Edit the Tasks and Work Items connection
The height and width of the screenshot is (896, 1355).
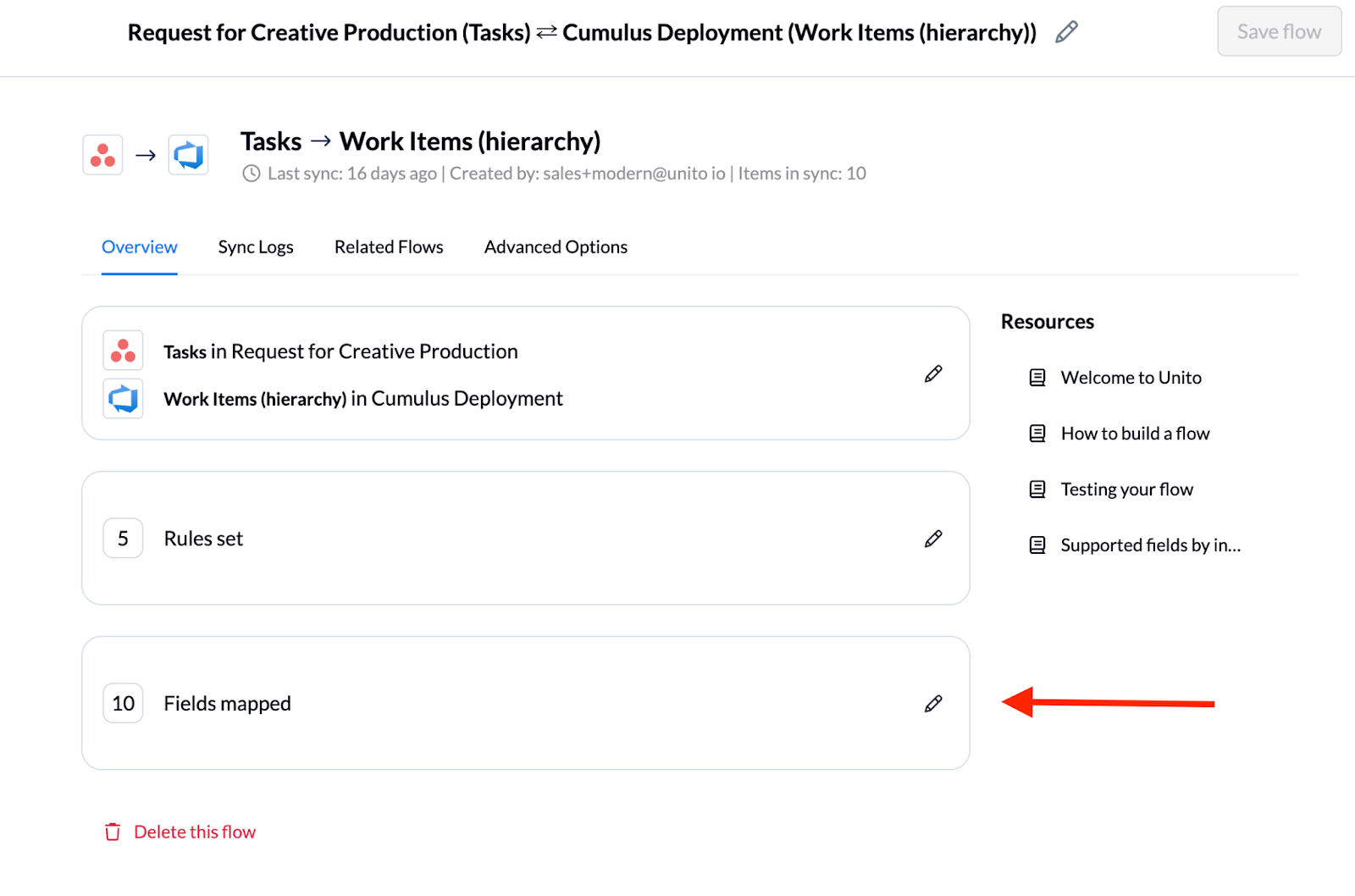933,373
